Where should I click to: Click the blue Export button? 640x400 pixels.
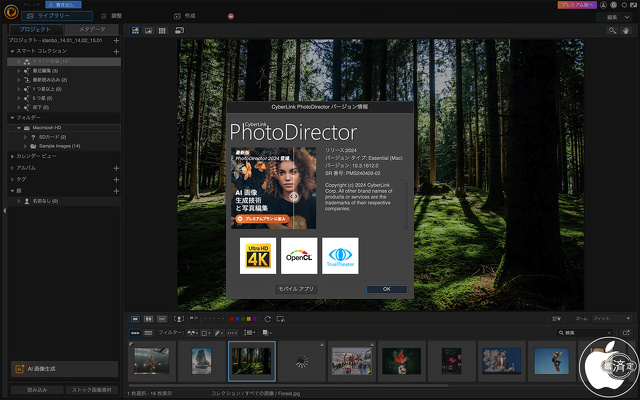(x=63, y=4)
